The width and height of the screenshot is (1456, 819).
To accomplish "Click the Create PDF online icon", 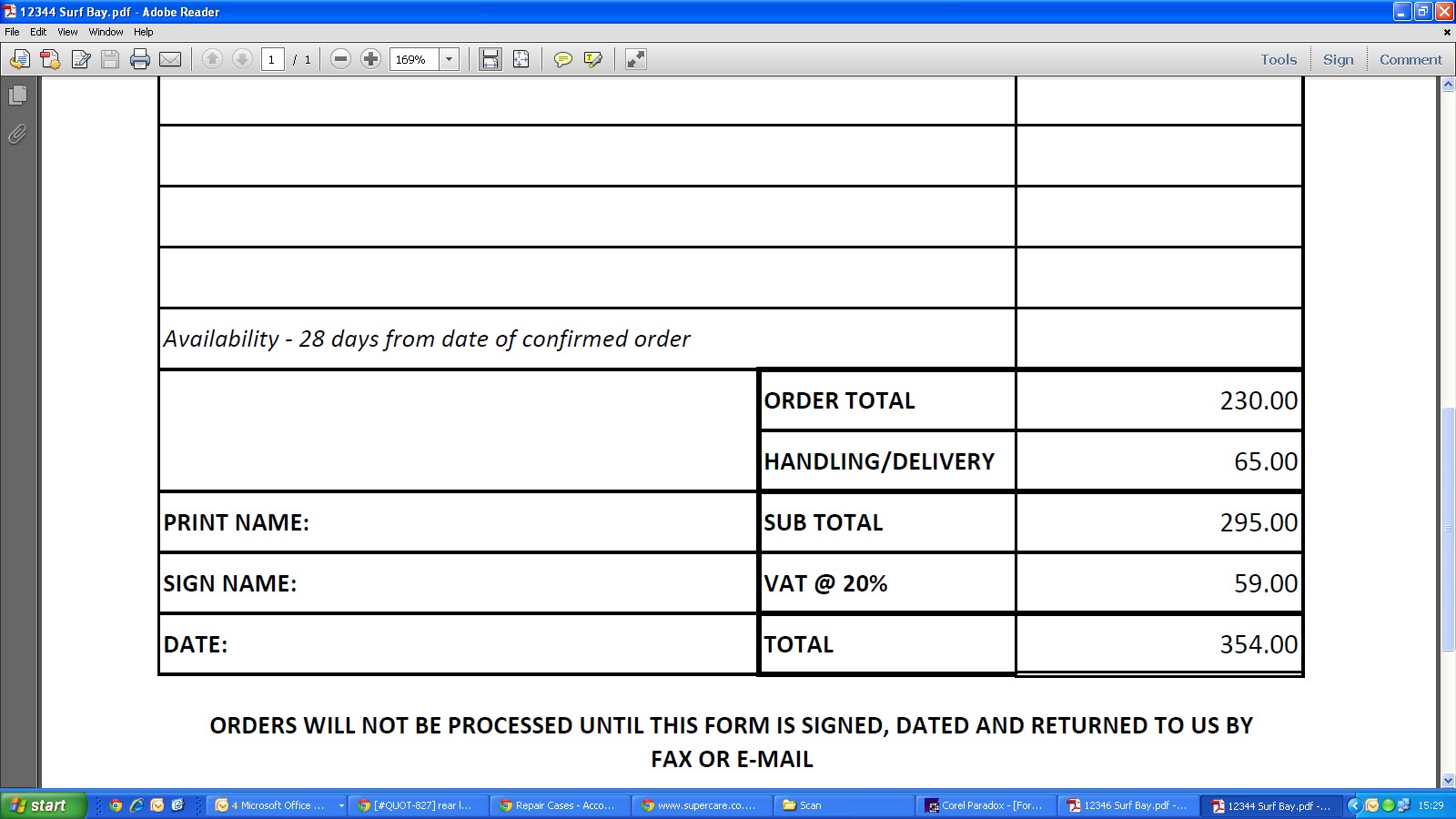I will pos(50,59).
